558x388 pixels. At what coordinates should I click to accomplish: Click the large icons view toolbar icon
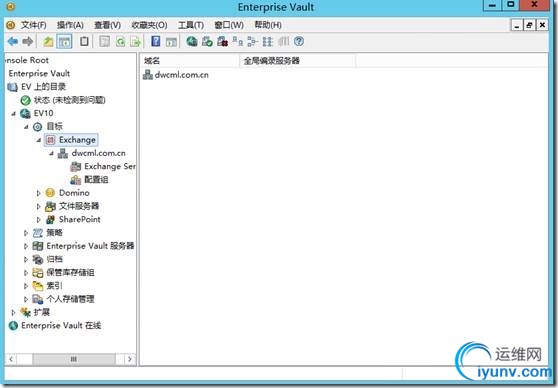pos(237,42)
